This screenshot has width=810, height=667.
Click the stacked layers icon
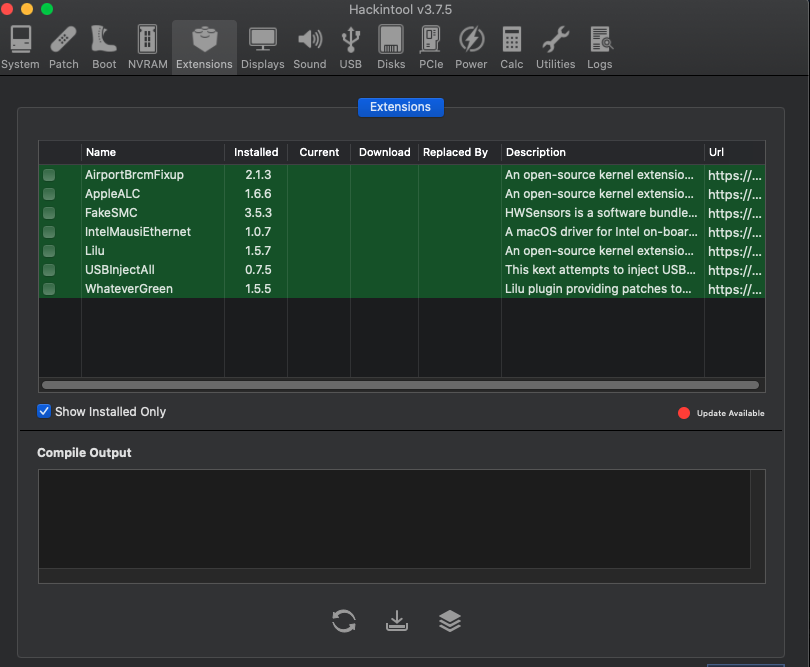(449, 621)
